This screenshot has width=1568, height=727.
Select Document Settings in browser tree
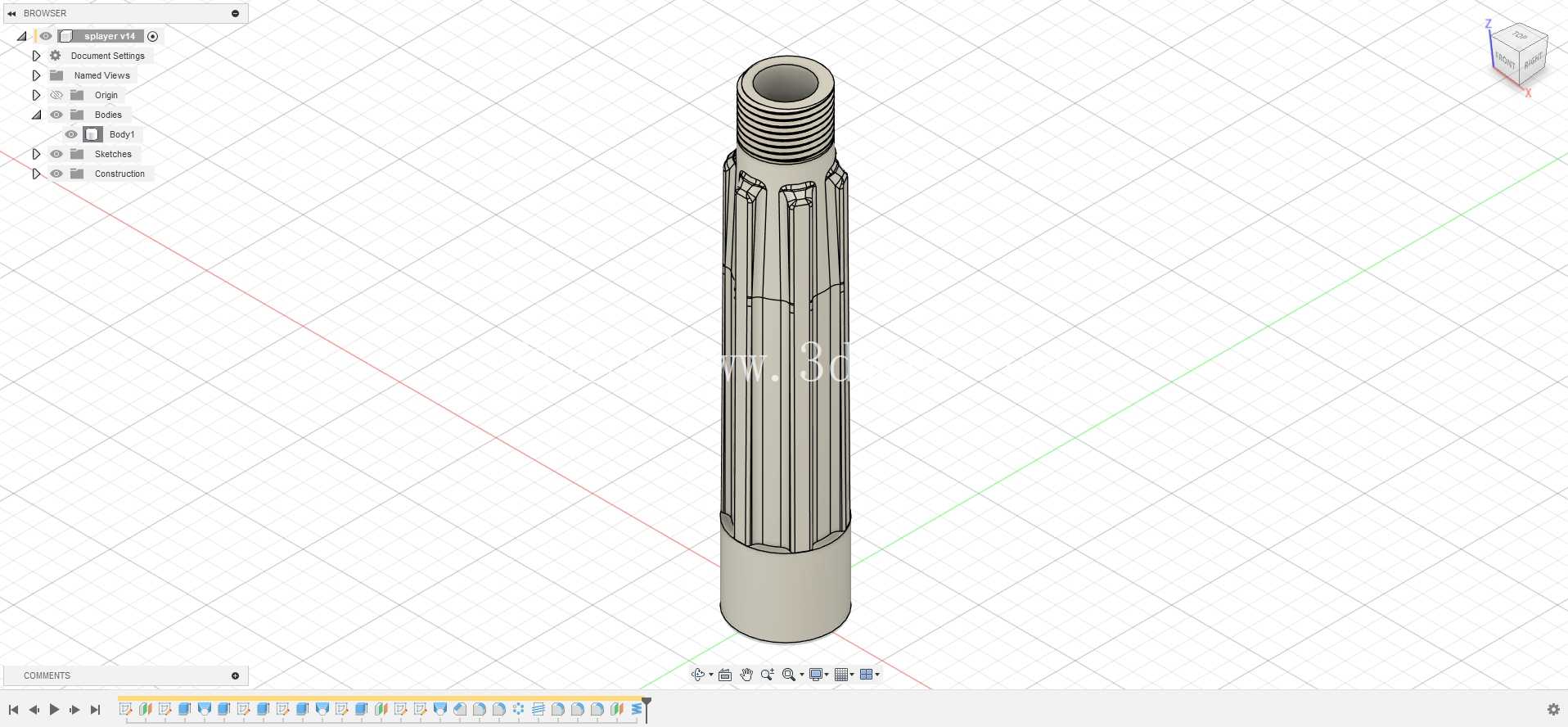108,56
